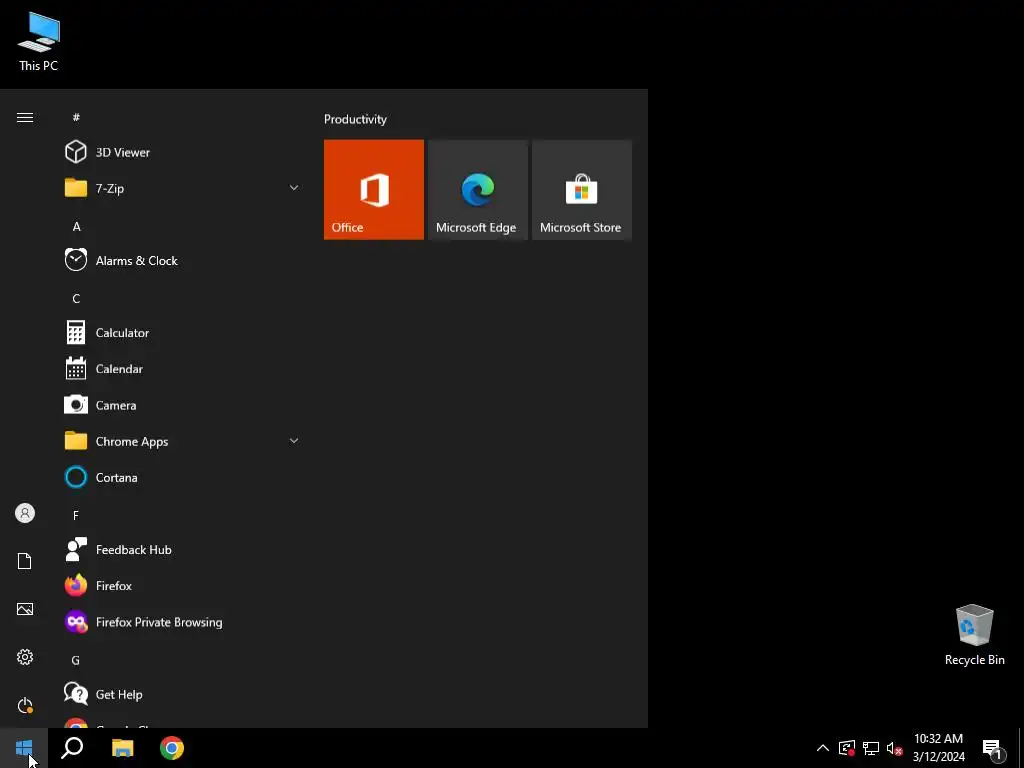Open the Calendar app
This screenshot has height=768, width=1024.
182,369
